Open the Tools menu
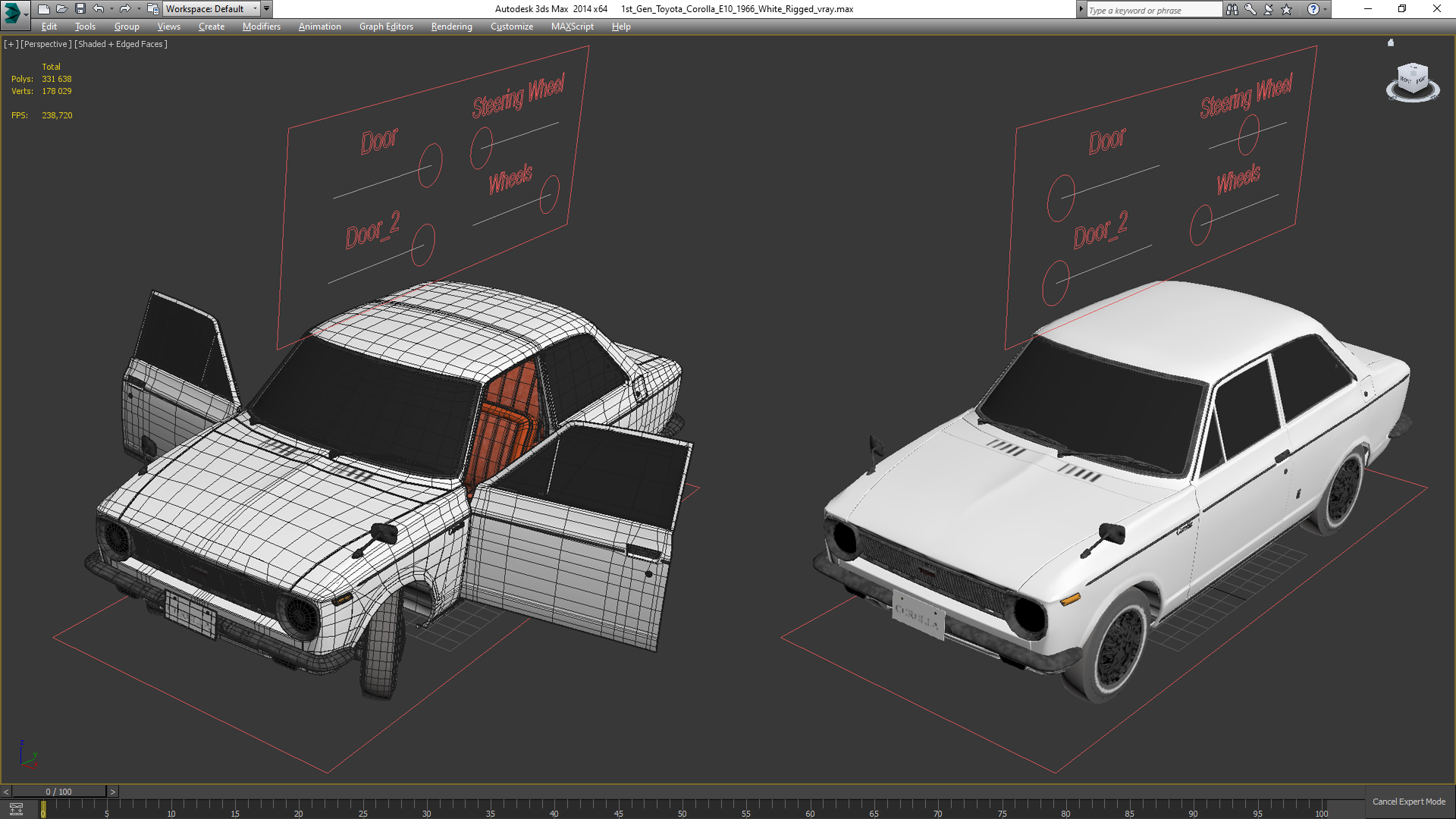1456x819 pixels. 85,27
